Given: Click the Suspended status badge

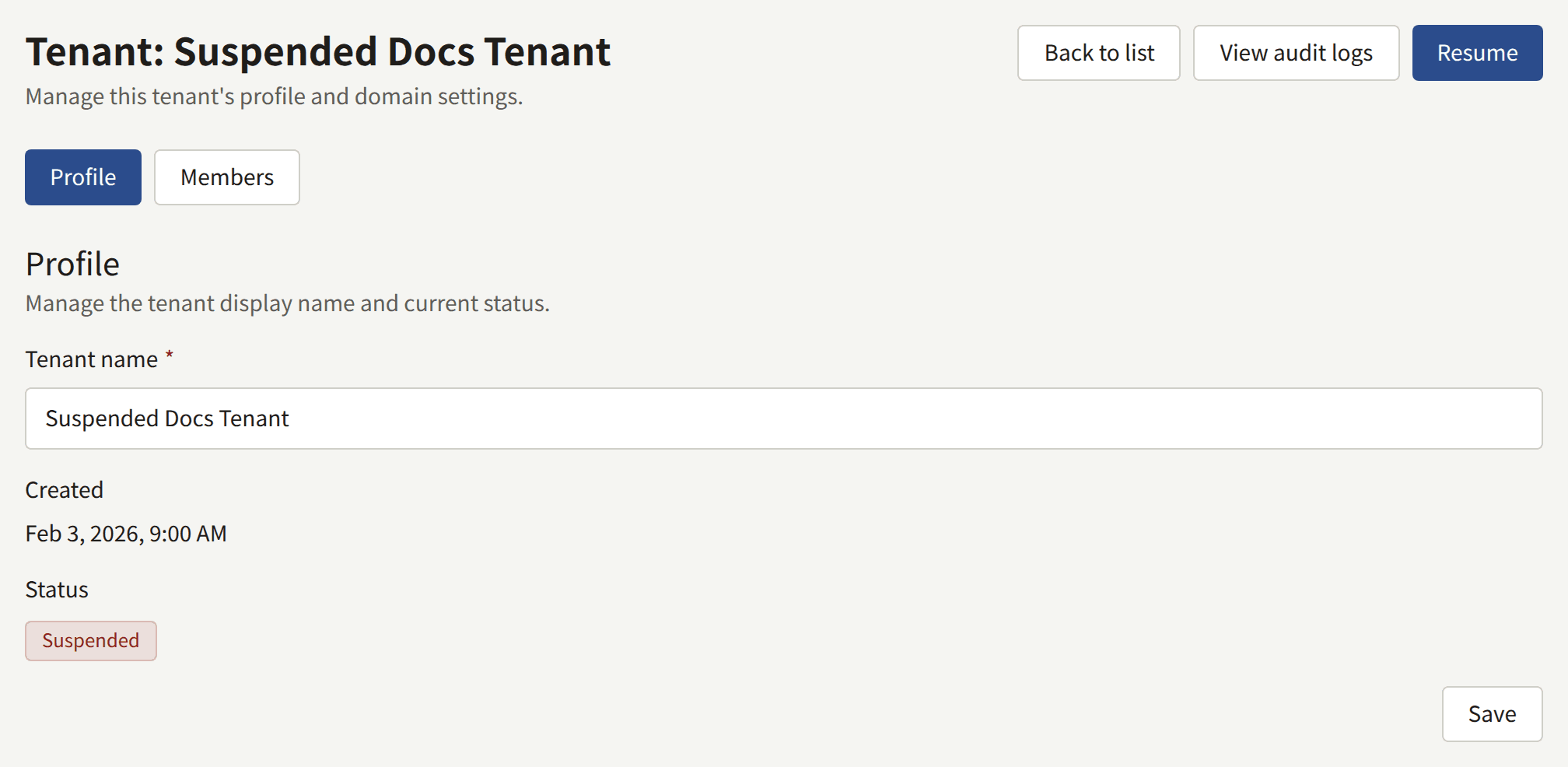Looking at the screenshot, I should pyautogui.click(x=91, y=641).
